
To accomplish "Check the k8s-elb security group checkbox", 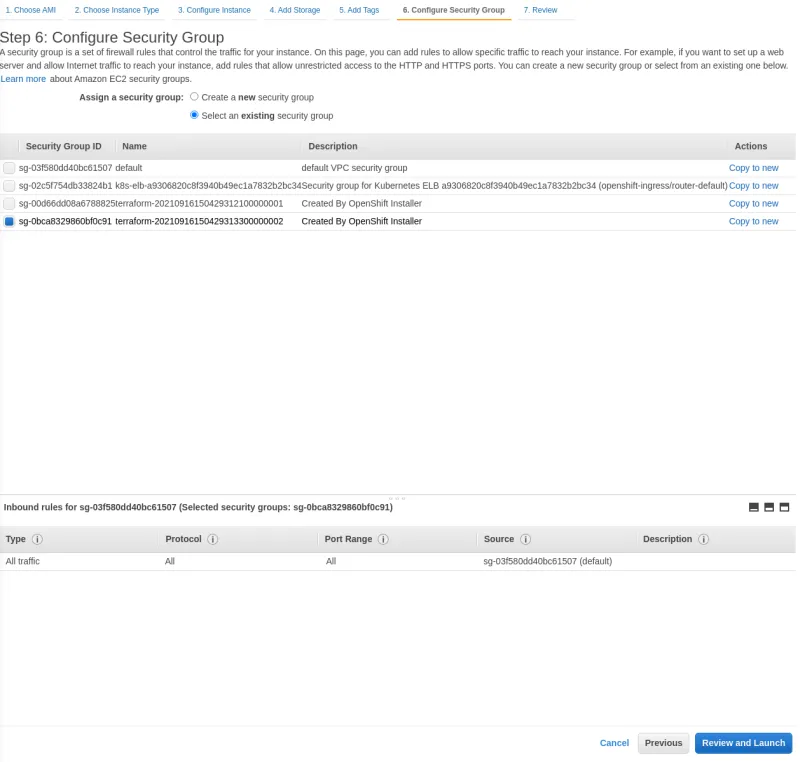I will pyautogui.click(x=9, y=186).
